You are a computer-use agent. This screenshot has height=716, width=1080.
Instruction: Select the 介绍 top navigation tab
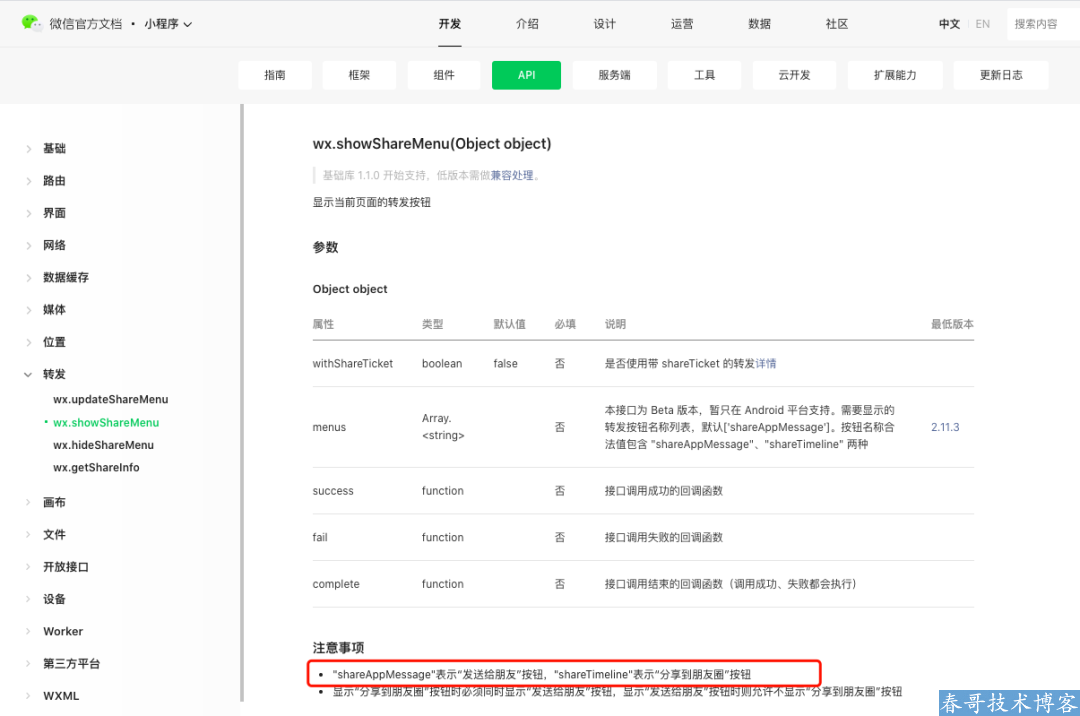tap(527, 24)
